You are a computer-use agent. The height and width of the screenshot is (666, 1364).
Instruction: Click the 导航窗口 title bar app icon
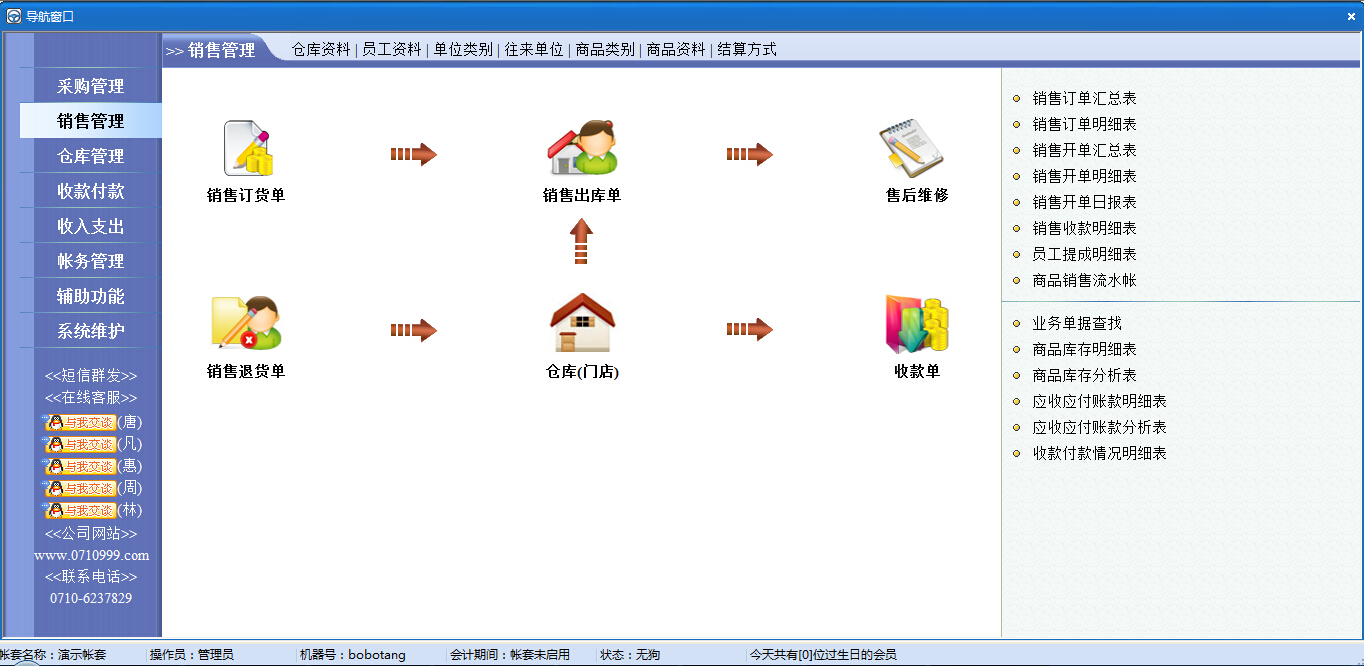(x=14, y=16)
